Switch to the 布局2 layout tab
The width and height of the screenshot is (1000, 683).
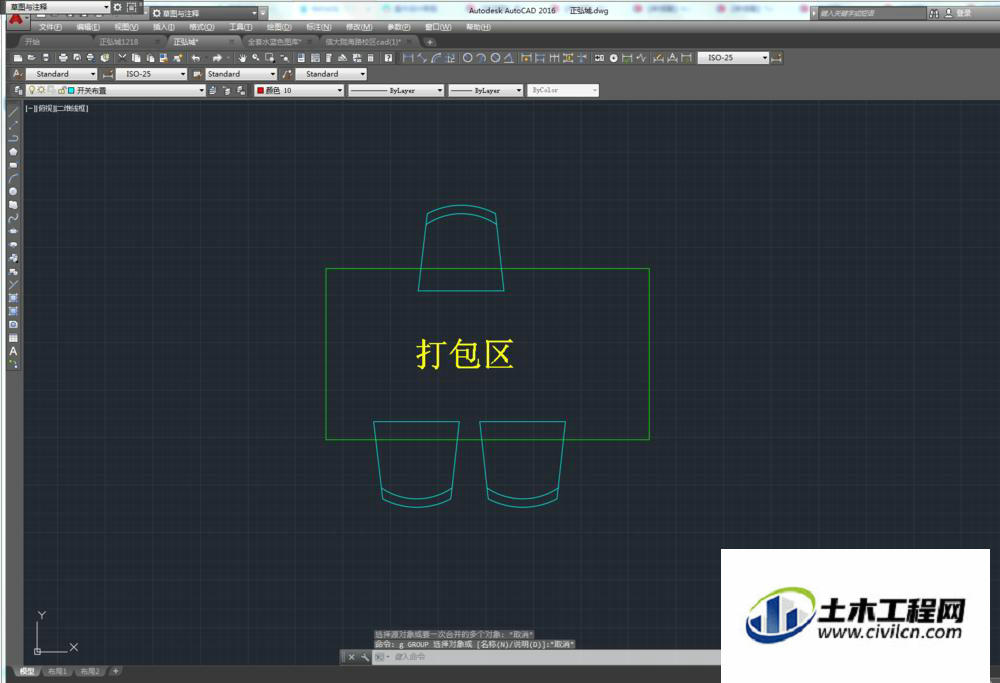pyautogui.click(x=90, y=672)
